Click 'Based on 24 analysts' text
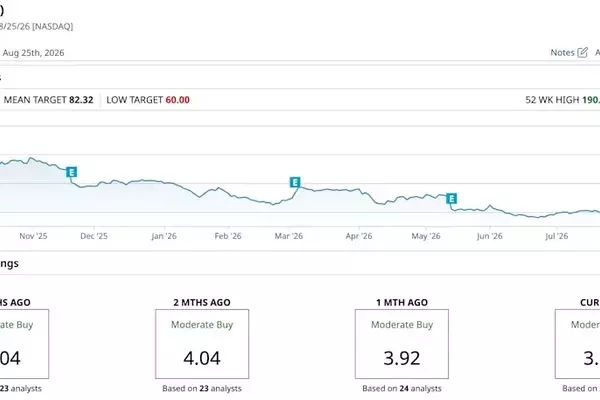 tap(402, 389)
